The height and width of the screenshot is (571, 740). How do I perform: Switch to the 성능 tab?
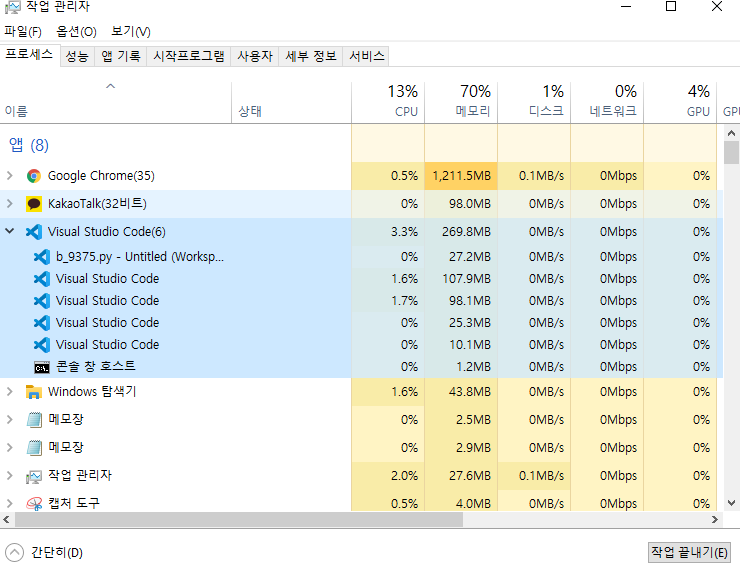pyautogui.click(x=77, y=57)
